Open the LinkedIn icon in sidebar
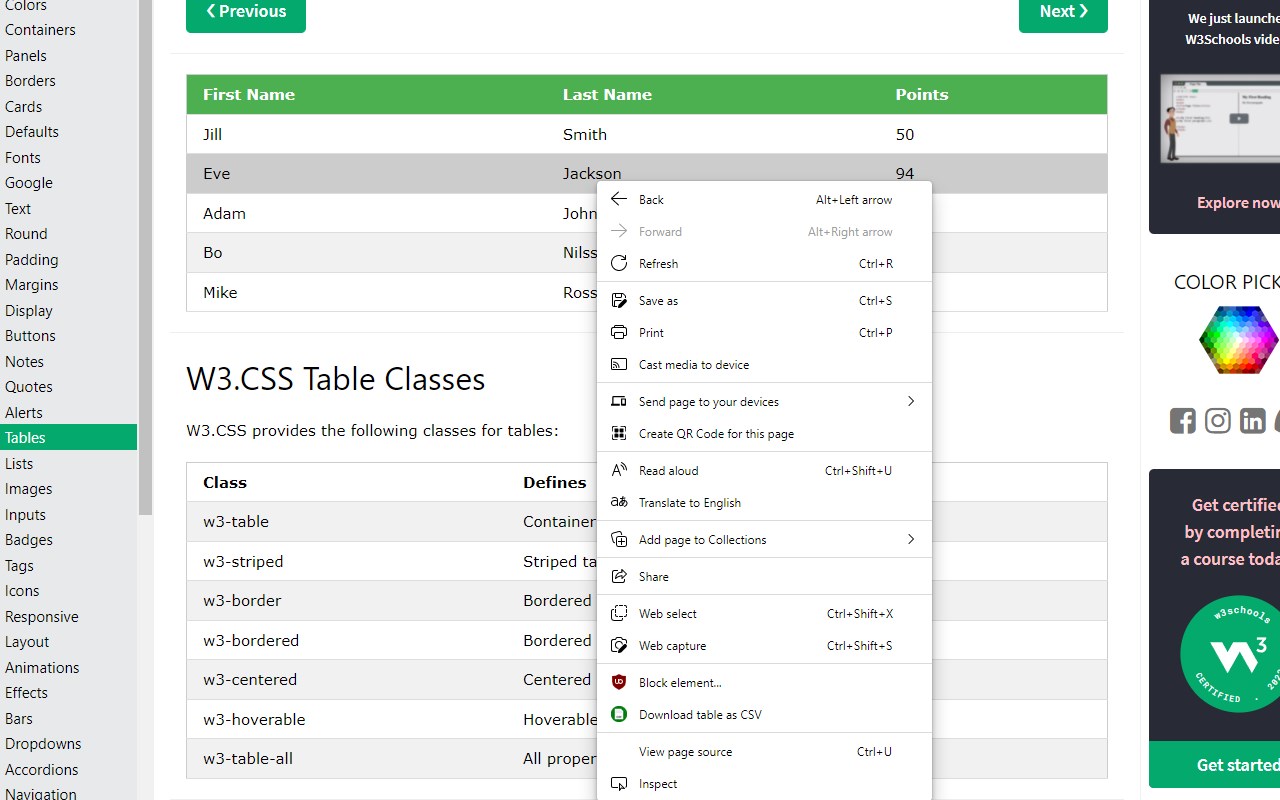1280x800 pixels. point(1253,420)
